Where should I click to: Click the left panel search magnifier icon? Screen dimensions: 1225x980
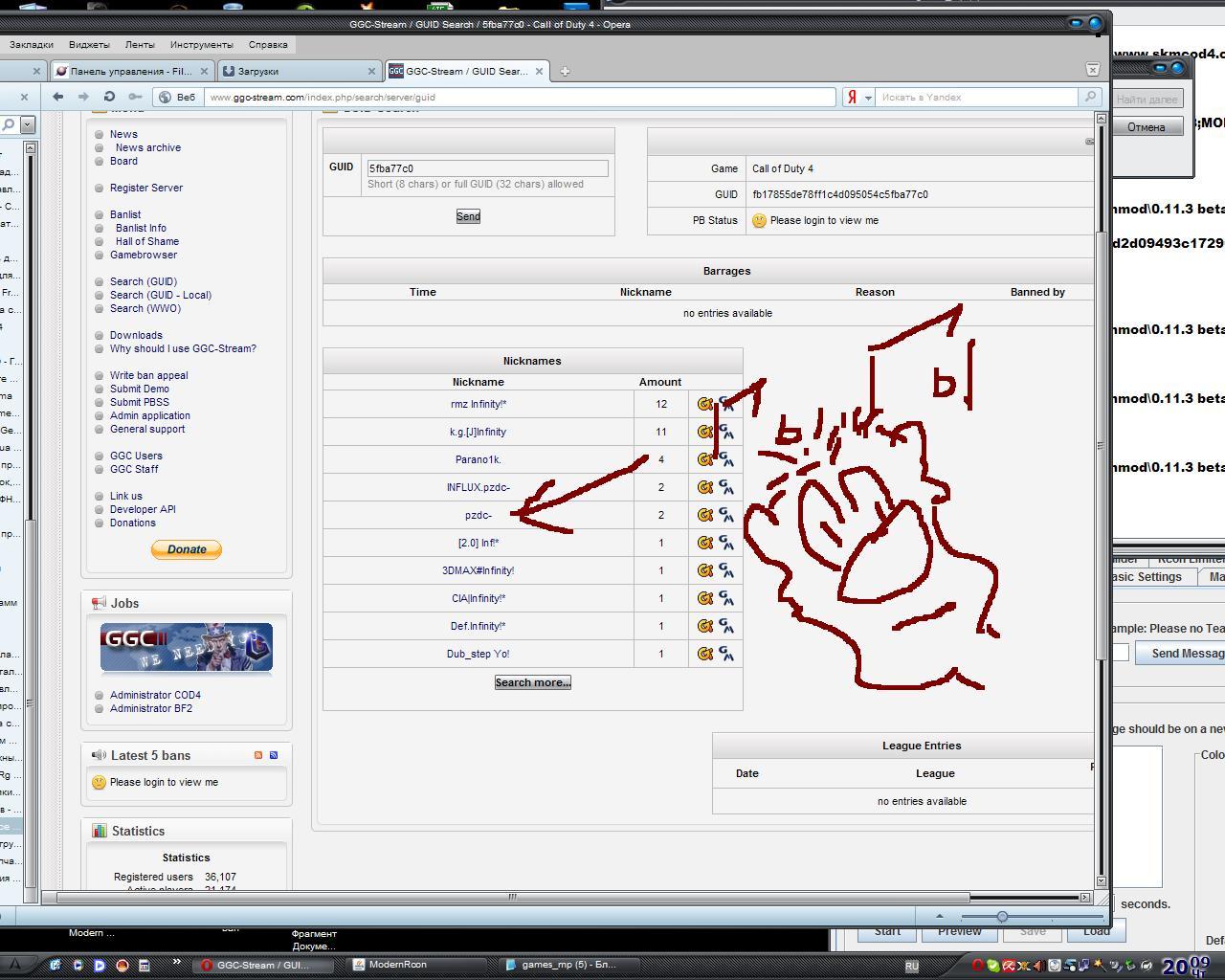(8, 124)
